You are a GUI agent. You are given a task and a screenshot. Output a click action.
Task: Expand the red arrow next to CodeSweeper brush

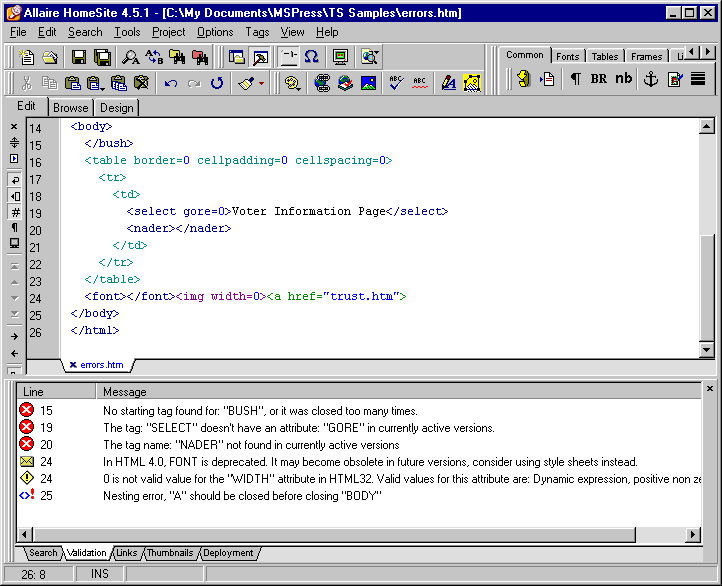point(262,84)
